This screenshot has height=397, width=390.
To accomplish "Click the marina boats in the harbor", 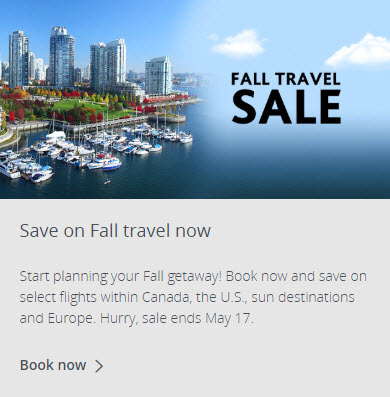I will (x=93, y=150).
